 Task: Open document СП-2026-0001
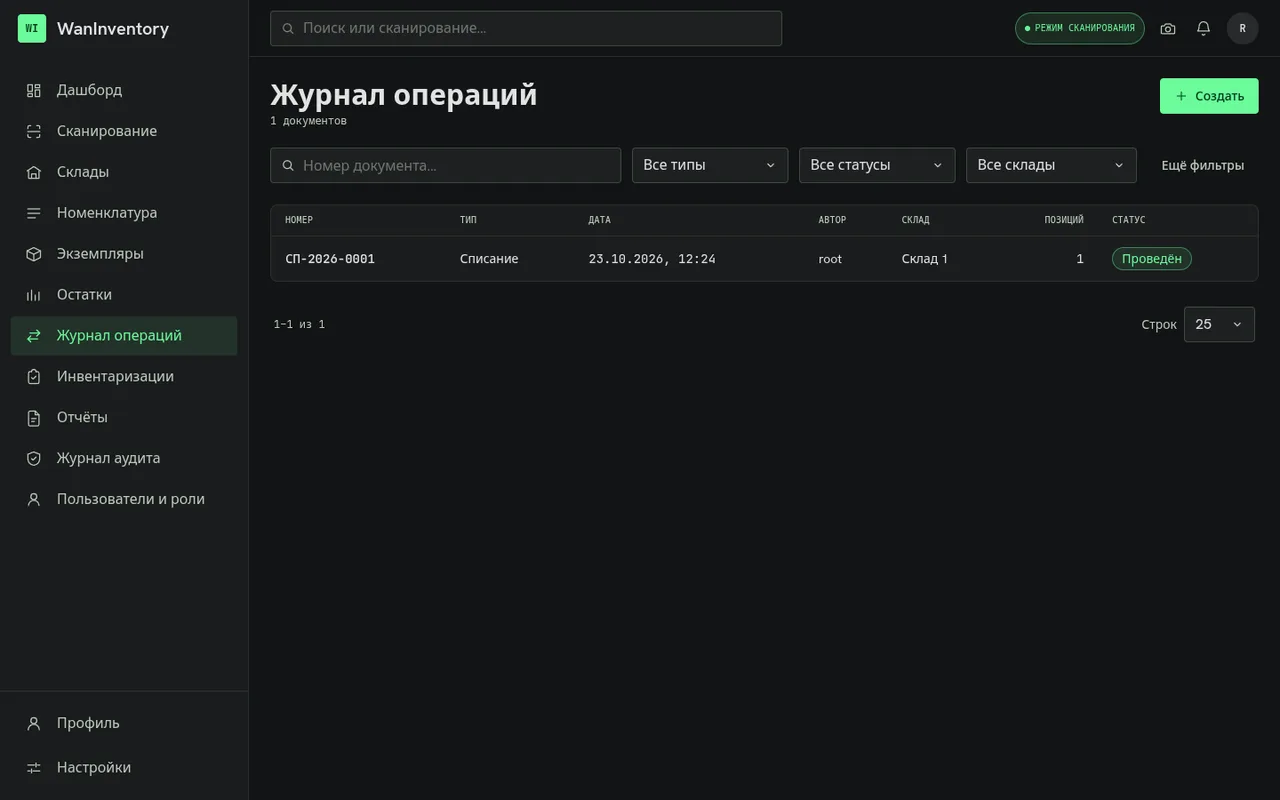[330, 259]
